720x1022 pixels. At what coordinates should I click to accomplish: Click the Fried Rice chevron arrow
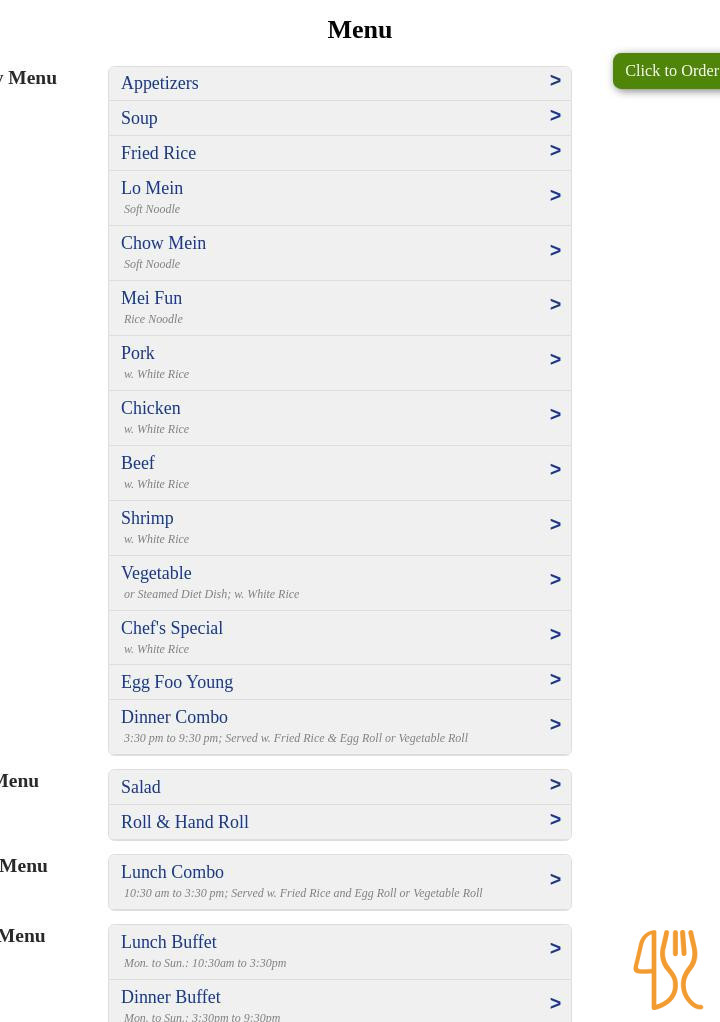pyautogui.click(x=555, y=151)
